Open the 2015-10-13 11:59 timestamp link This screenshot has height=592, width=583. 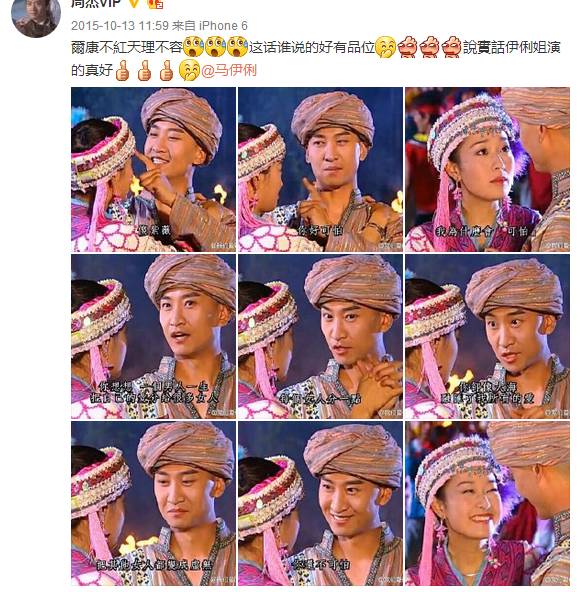(x=120, y=26)
